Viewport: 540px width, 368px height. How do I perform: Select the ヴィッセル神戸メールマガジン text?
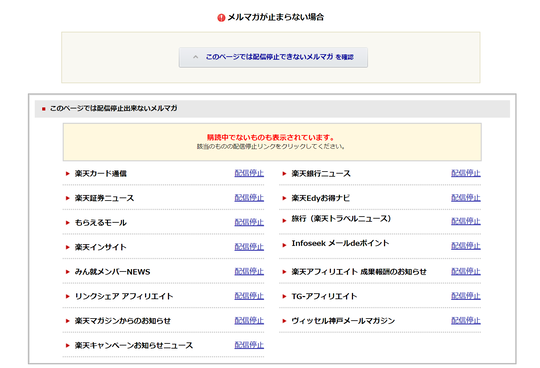pyautogui.click(x=343, y=321)
